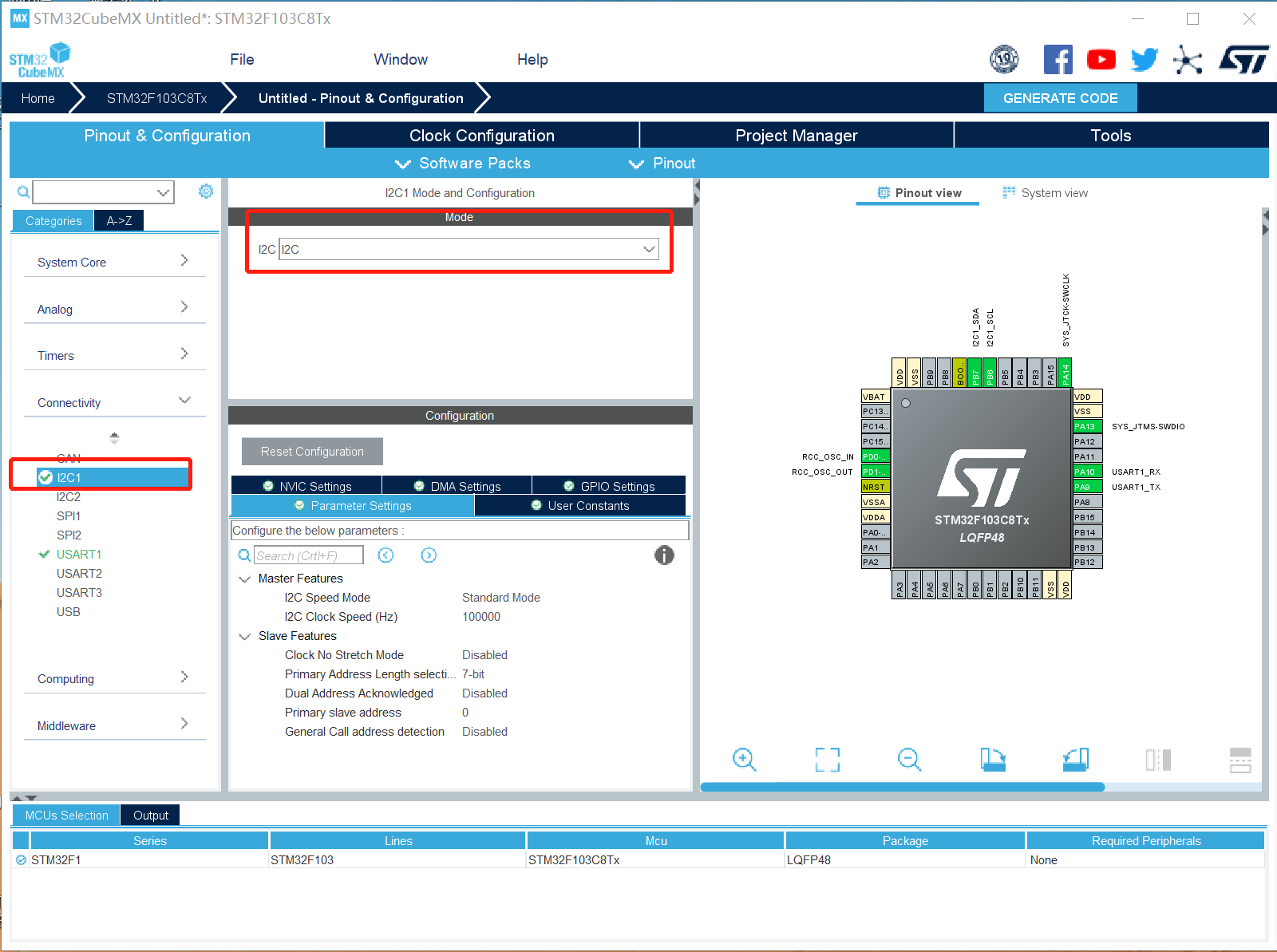Open the pinout search settings gear

[206, 192]
